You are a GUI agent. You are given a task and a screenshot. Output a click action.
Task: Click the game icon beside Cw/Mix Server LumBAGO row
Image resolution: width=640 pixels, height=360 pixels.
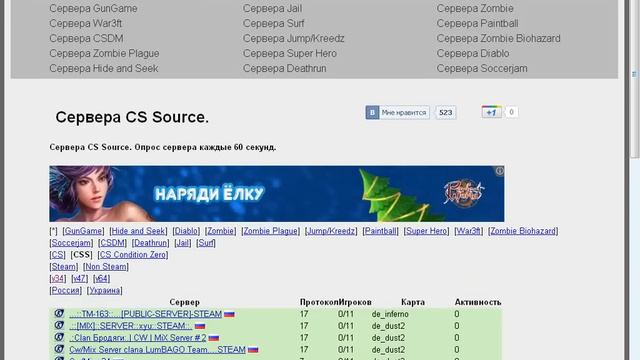coord(59,349)
